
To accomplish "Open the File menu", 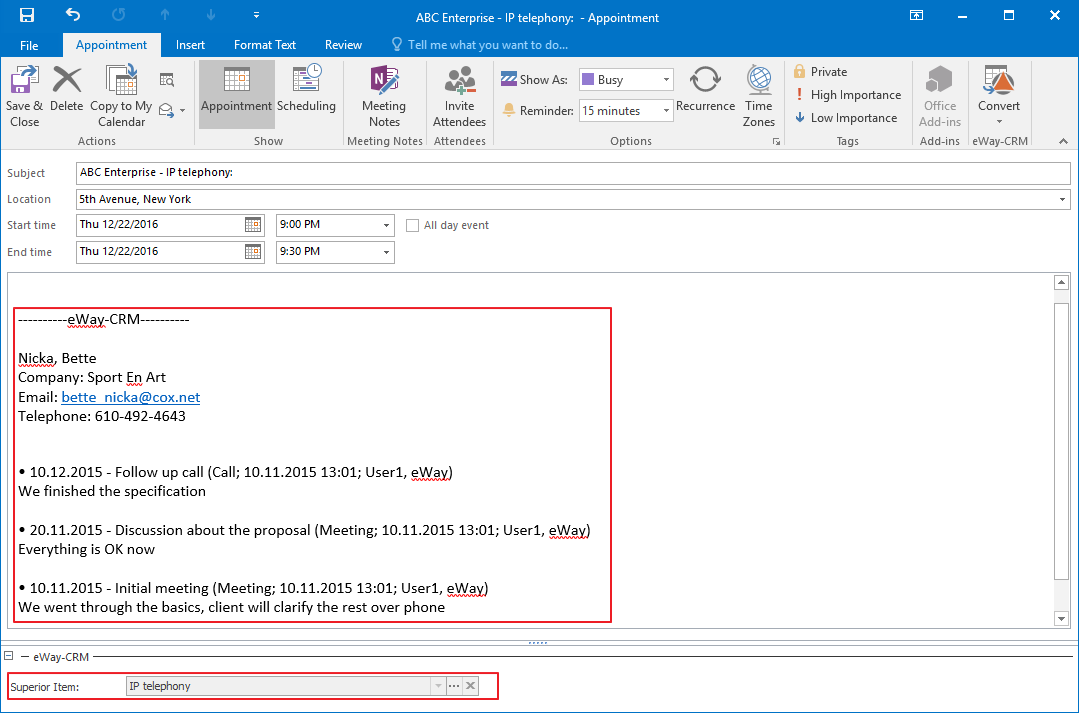I will pyautogui.click(x=29, y=45).
